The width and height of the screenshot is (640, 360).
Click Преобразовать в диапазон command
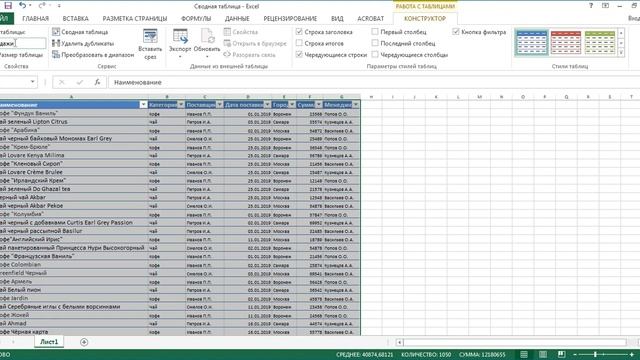(93, 55)
